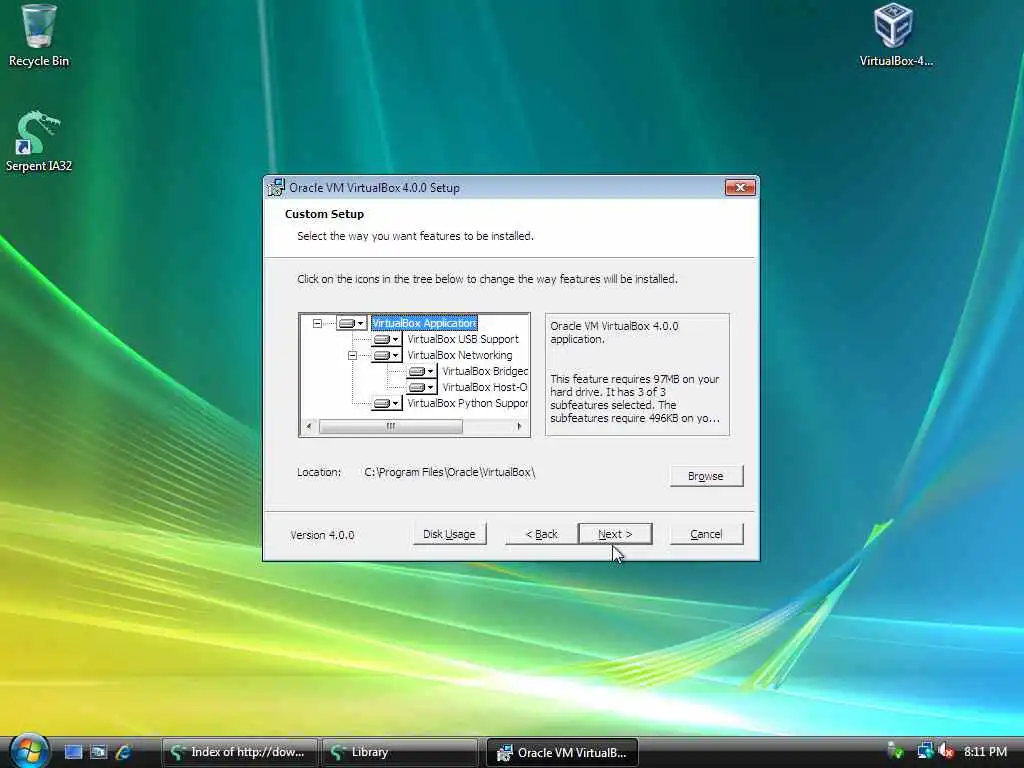Image resolution: width=1024 pixels, height=768 pixels.
Task: Select the VirtualBox Bridged networking item
Action: coord(485,372)
